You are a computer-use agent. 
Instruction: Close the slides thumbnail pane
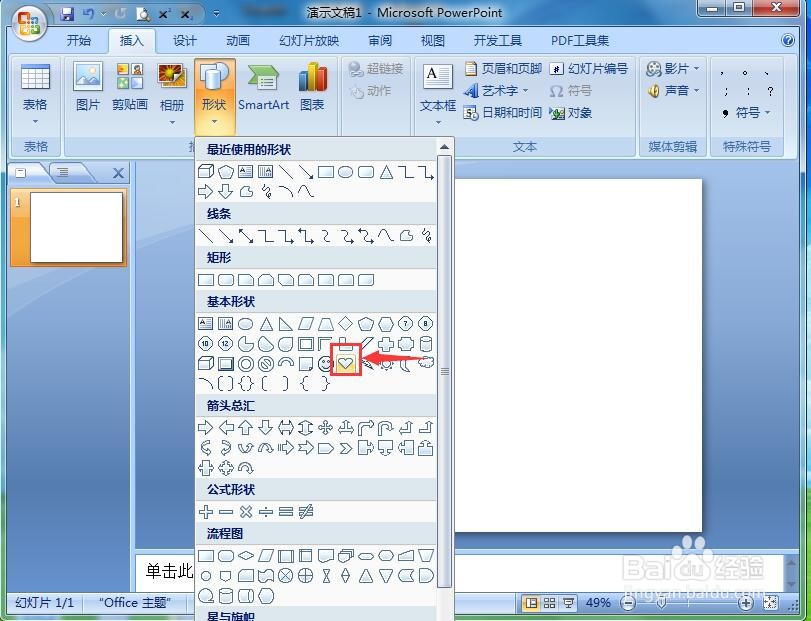point(118,173)
